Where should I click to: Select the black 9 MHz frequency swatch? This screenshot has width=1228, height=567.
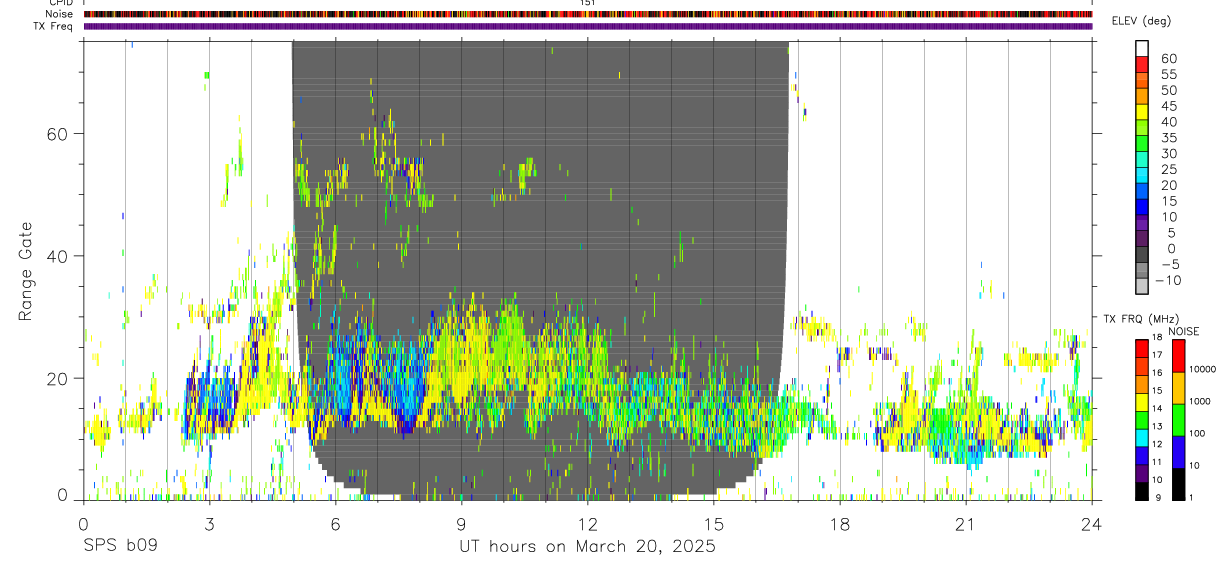tap(1142, 490)
